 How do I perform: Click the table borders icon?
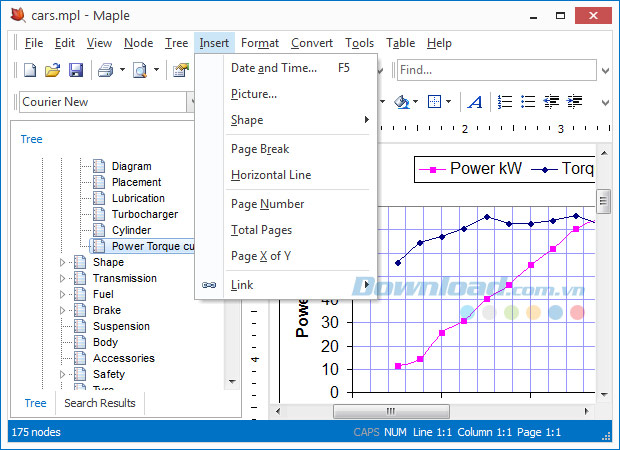click(434, 102)
